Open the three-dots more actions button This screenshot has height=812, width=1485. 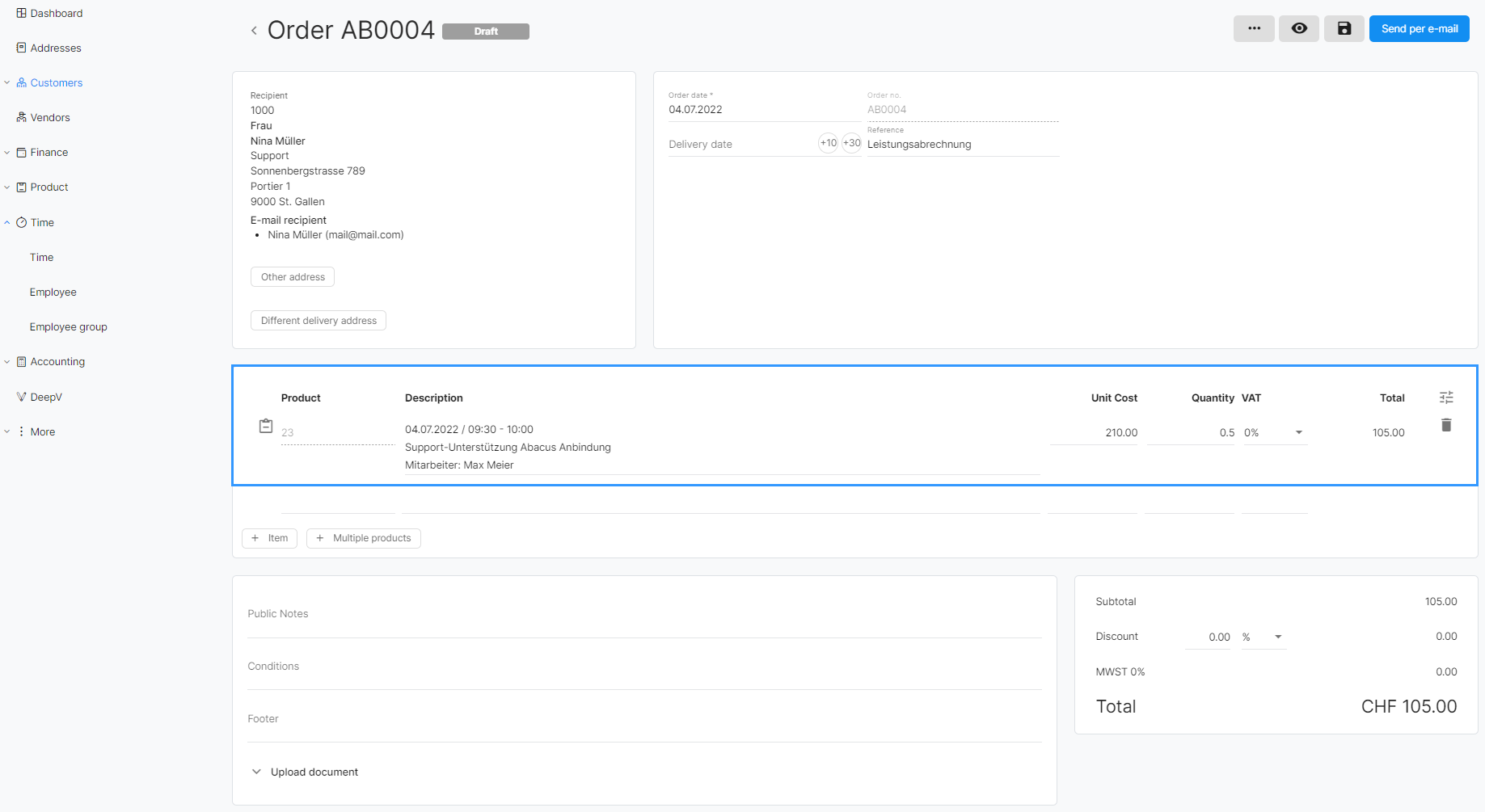point(1254,28)
